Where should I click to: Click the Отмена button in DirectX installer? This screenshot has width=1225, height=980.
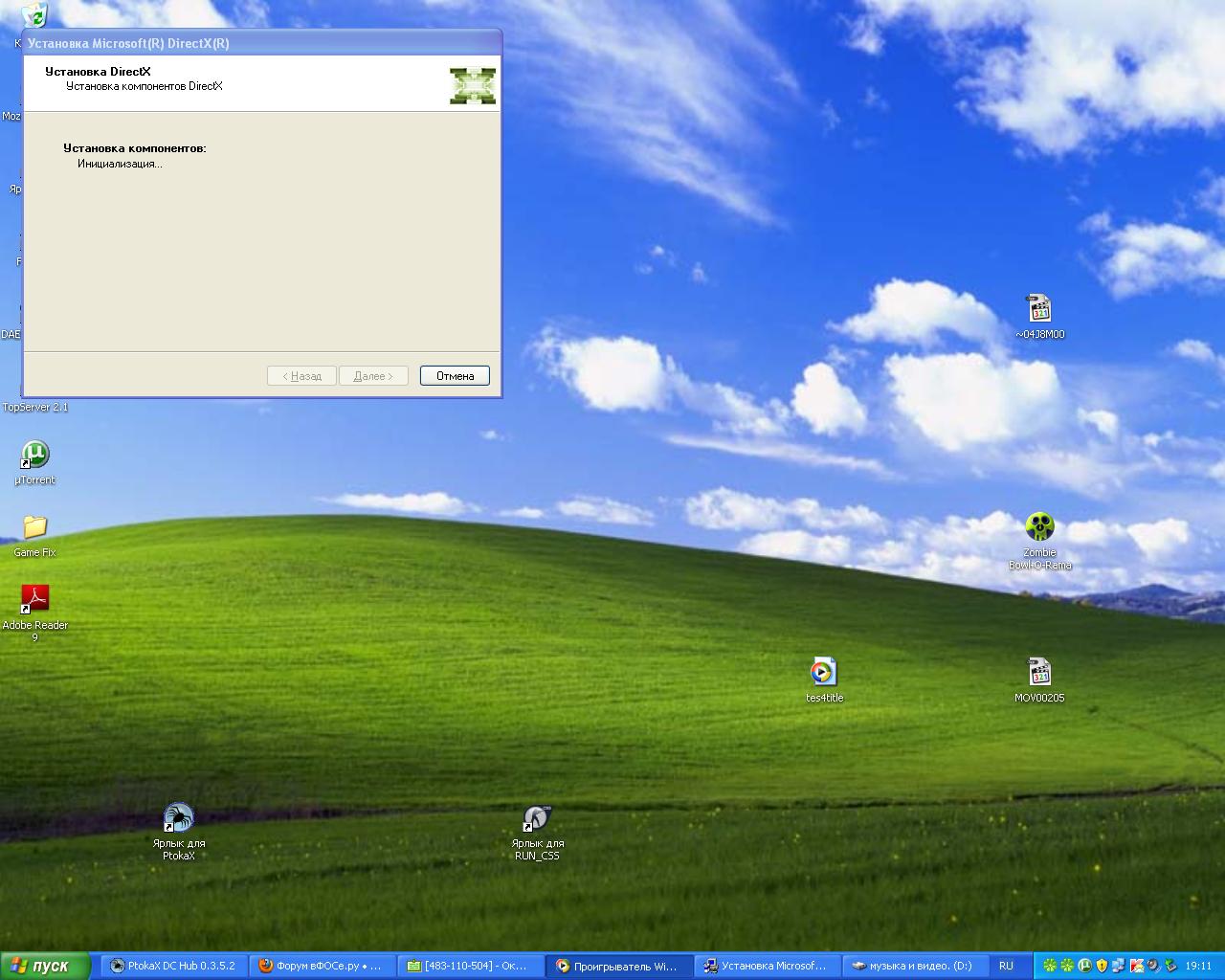pyautogui.click(x=455, y=376)
